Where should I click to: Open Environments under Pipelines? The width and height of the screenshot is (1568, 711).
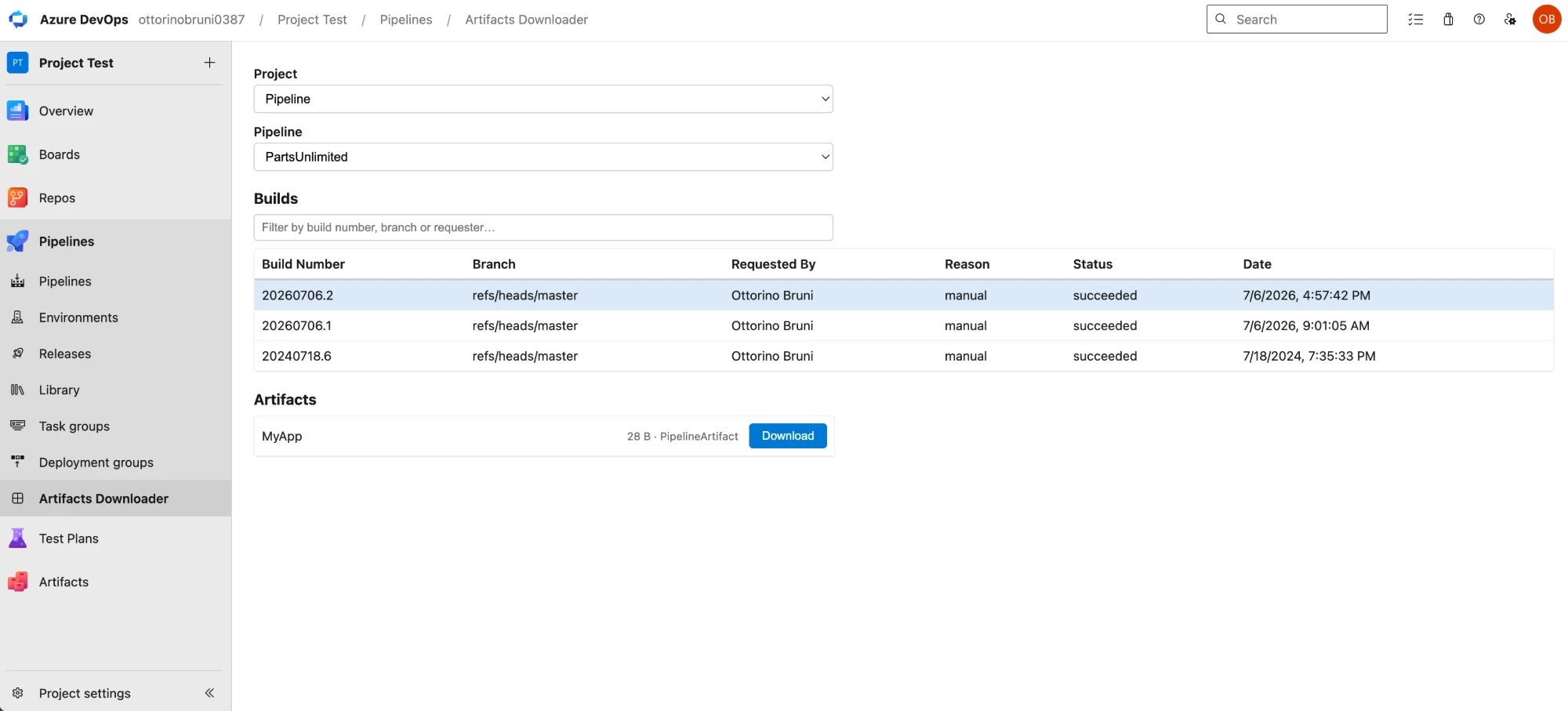tap(78, 317)
